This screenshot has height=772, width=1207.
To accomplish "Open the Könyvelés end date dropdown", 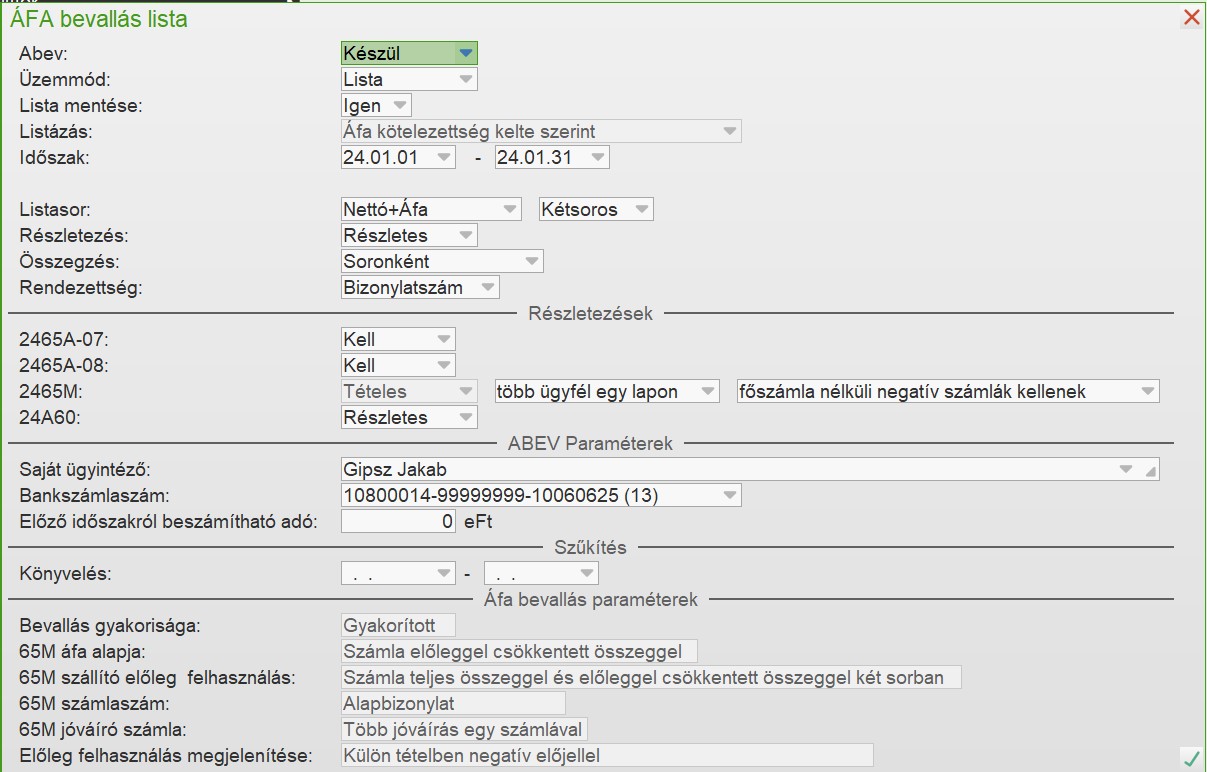I will (x=541, y=573).
